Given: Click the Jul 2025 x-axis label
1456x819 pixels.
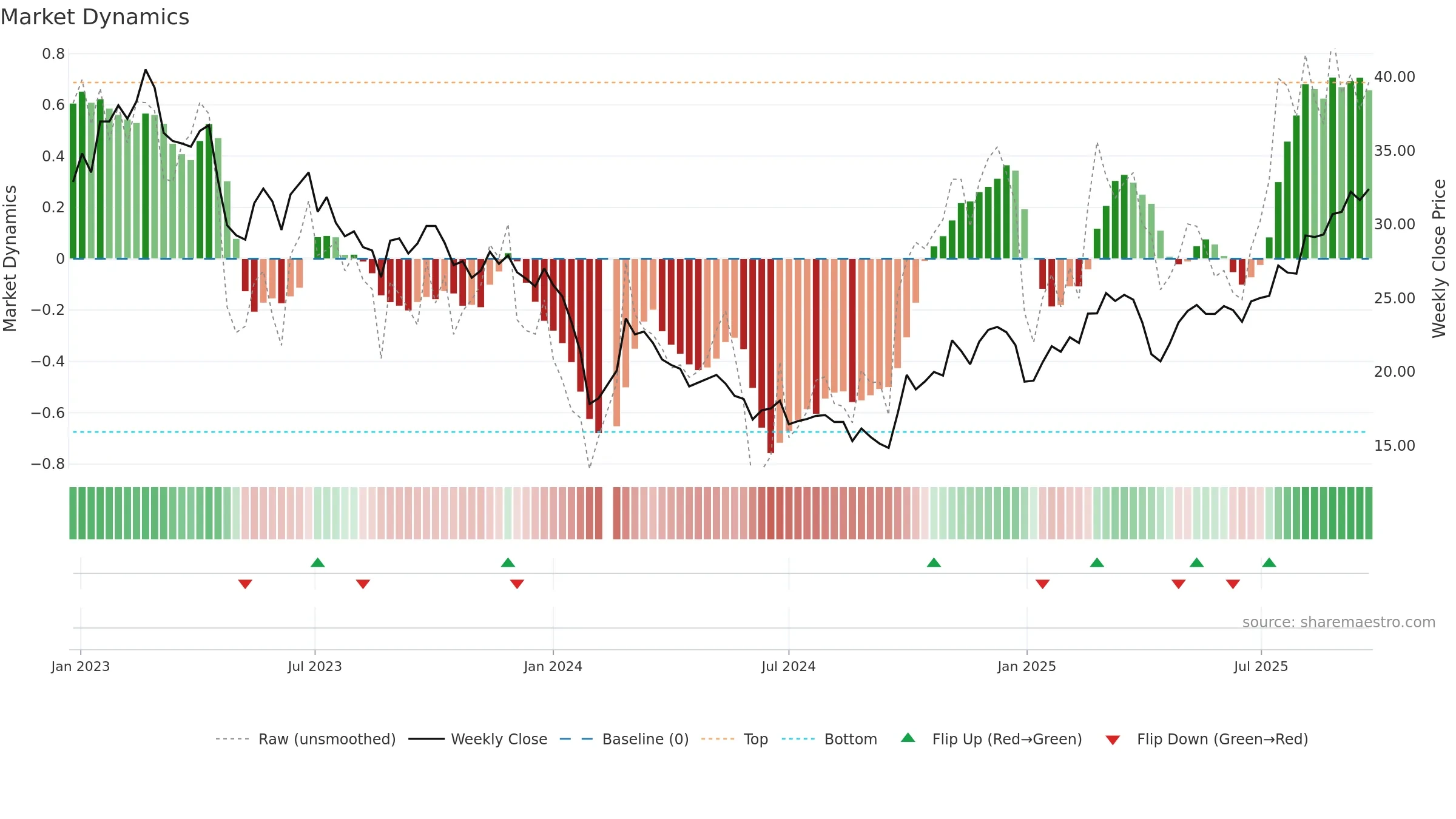Looking at the screenshot, I should tap(1261, 666).
